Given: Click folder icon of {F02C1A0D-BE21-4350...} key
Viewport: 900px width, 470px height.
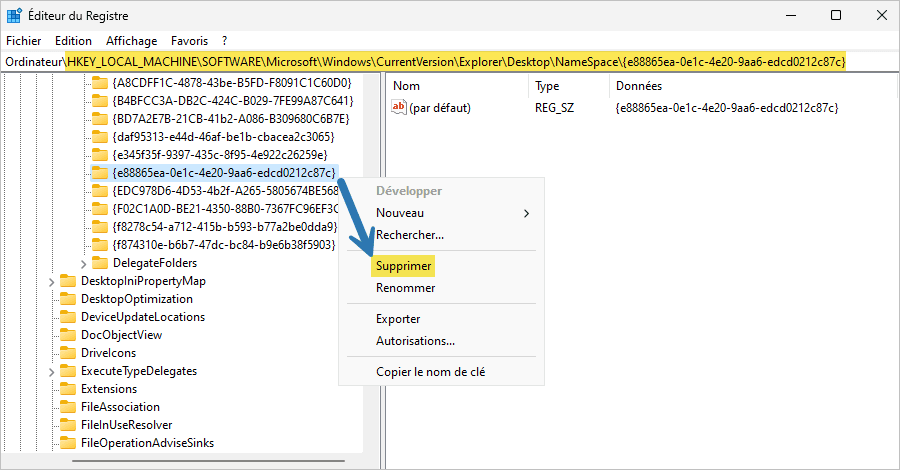Looking at the screenshot, I should pos(100,208).
